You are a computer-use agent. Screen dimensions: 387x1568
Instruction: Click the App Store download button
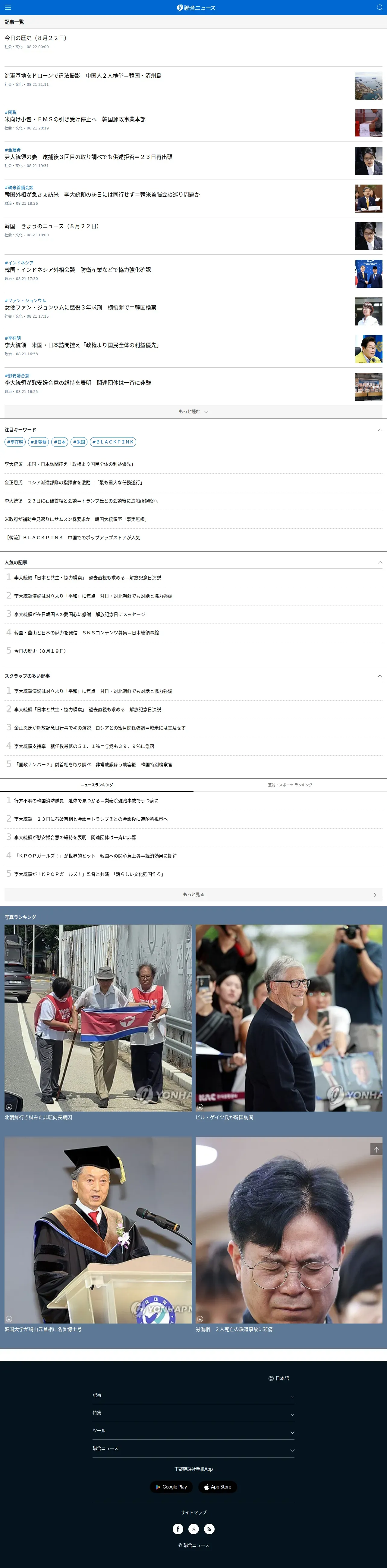218,1486
